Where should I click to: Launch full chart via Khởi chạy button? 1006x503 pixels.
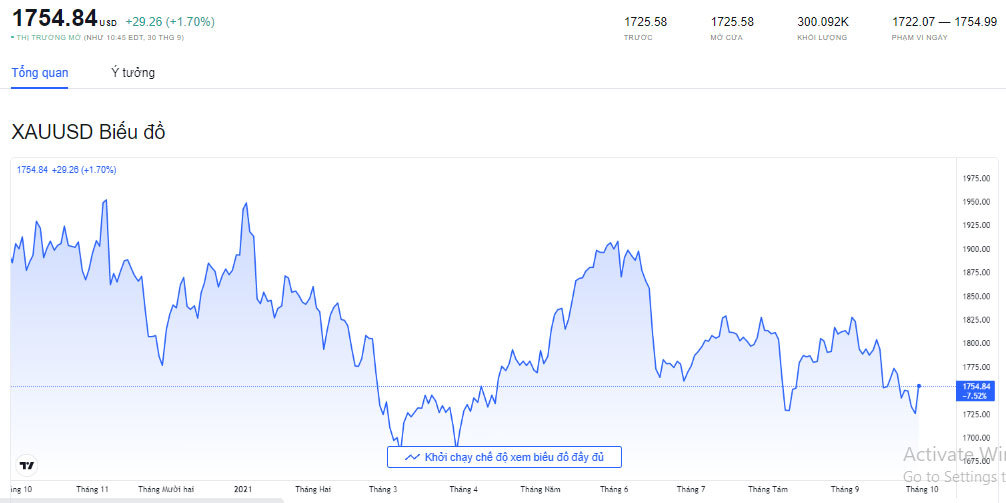pyautogui.click(x=504, y=457)
